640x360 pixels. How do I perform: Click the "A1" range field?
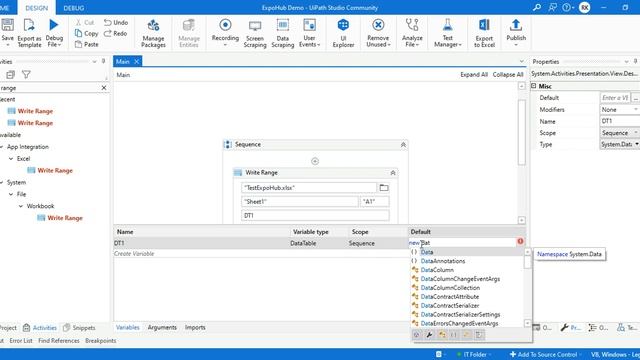(x=374, y=202)
